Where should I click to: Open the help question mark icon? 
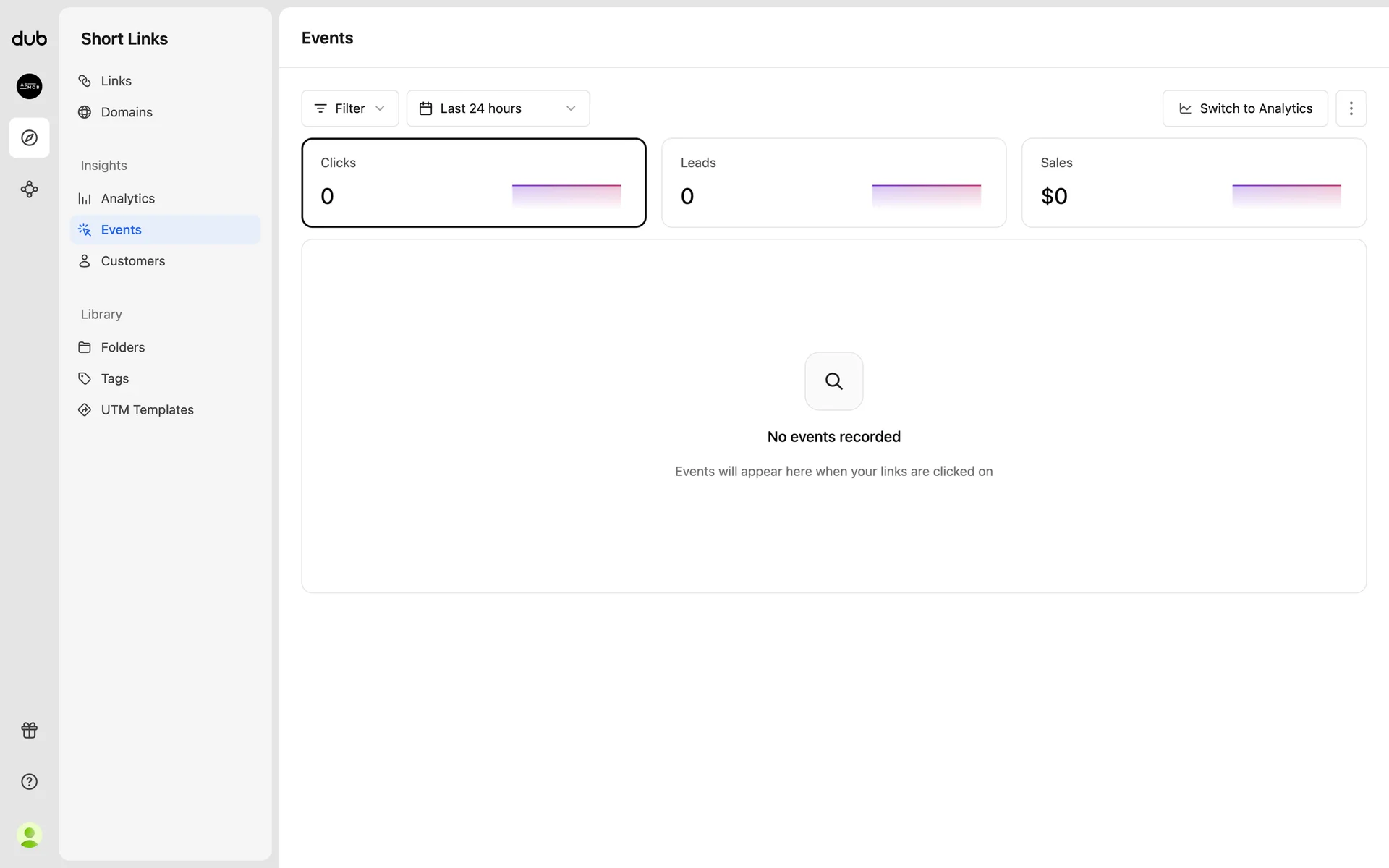point(29,782)
